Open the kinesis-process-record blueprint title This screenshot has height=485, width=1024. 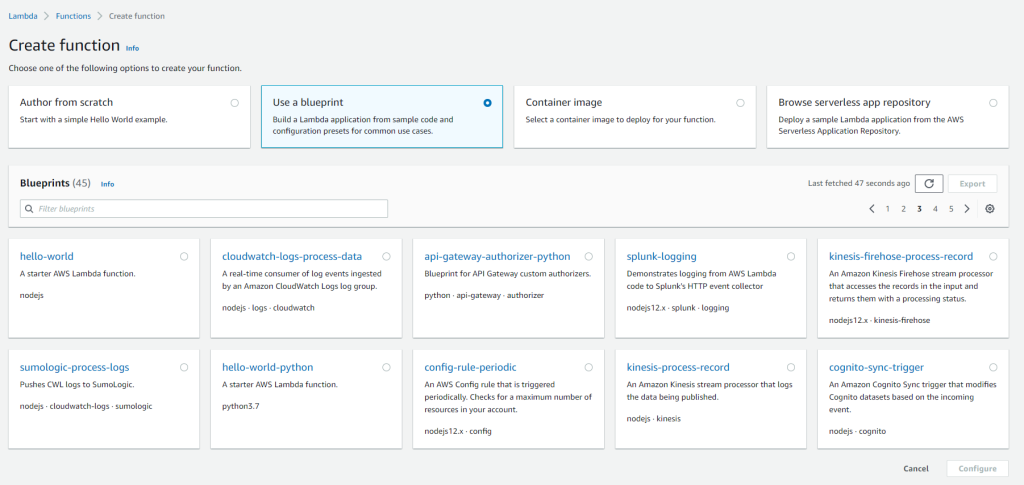[678, 367]
